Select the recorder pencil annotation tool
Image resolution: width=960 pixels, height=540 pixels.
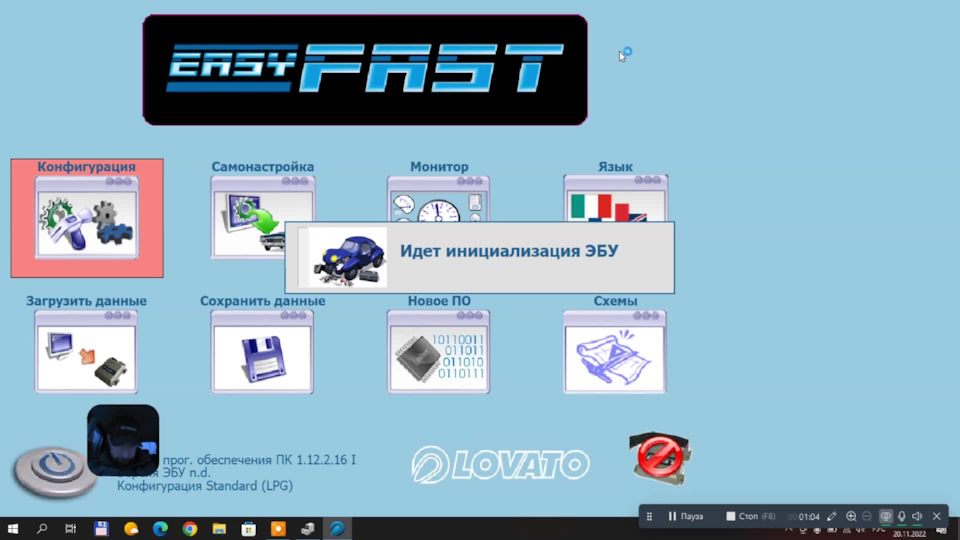coord(831,516)
